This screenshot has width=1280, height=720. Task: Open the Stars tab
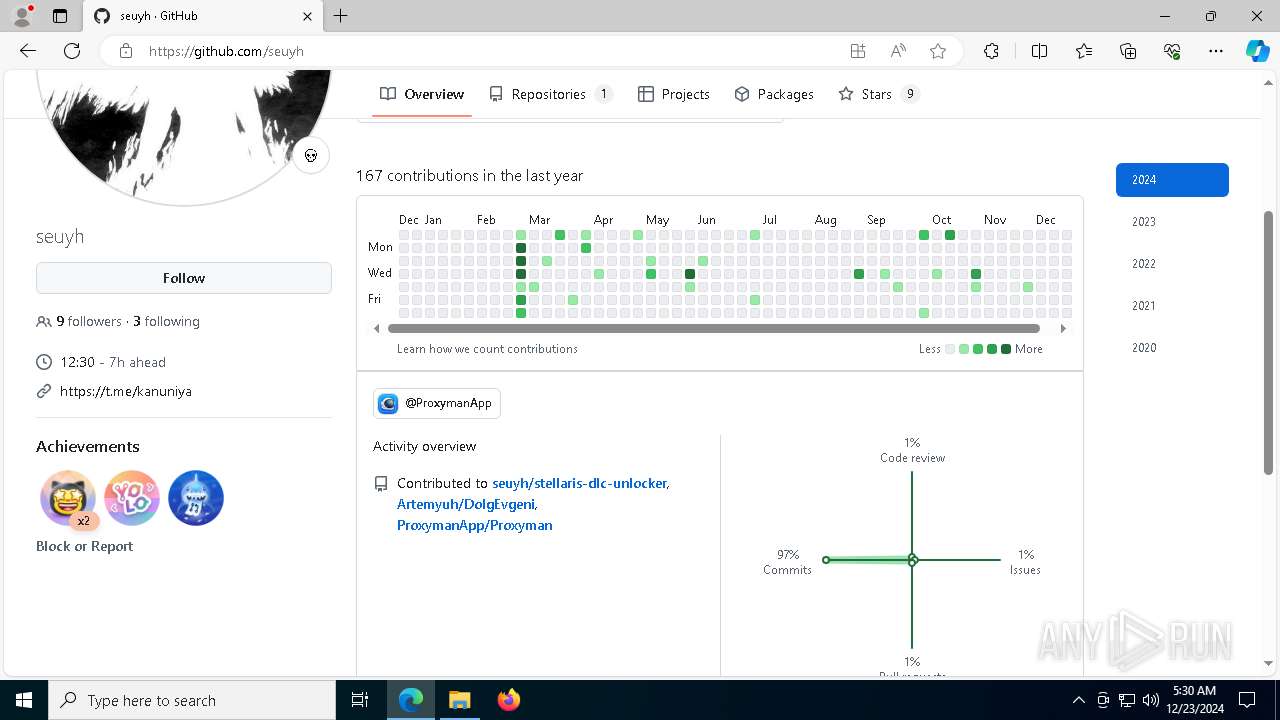click(x=878, y=94)
